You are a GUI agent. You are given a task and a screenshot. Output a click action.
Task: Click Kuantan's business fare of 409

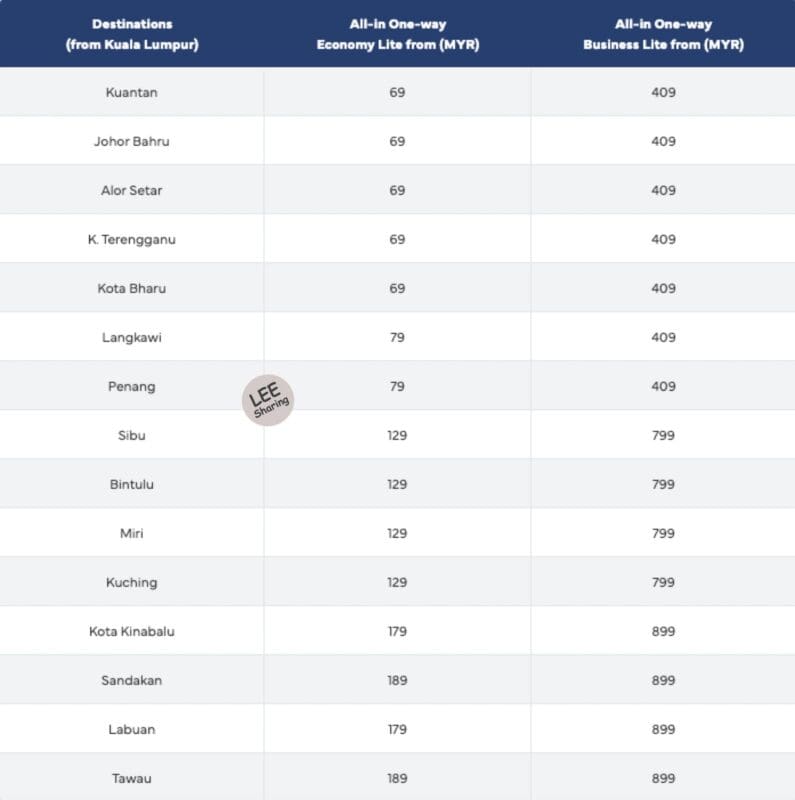[663, 92]
